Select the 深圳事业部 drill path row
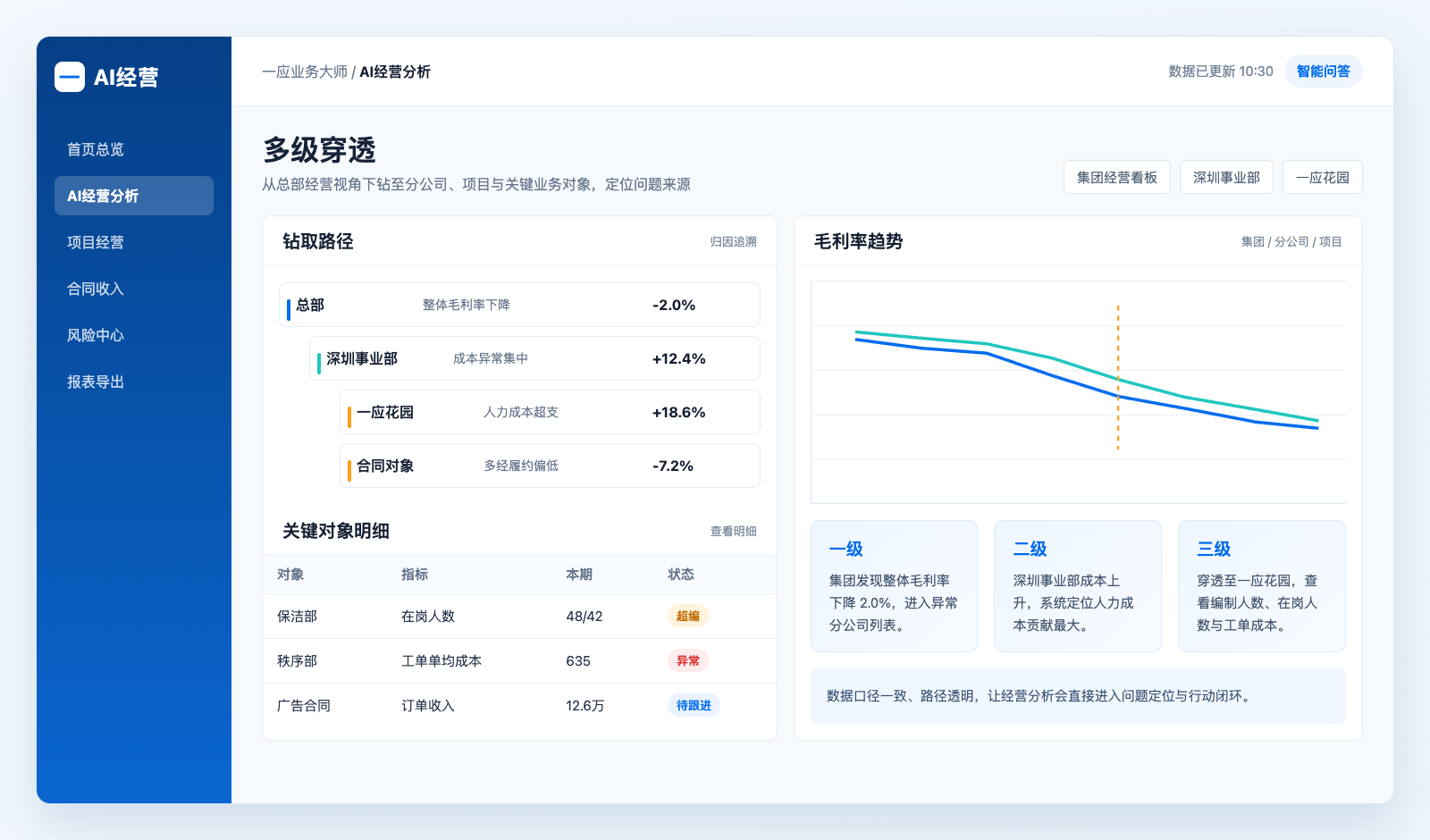1430x840 pixels. click(534, 358)
